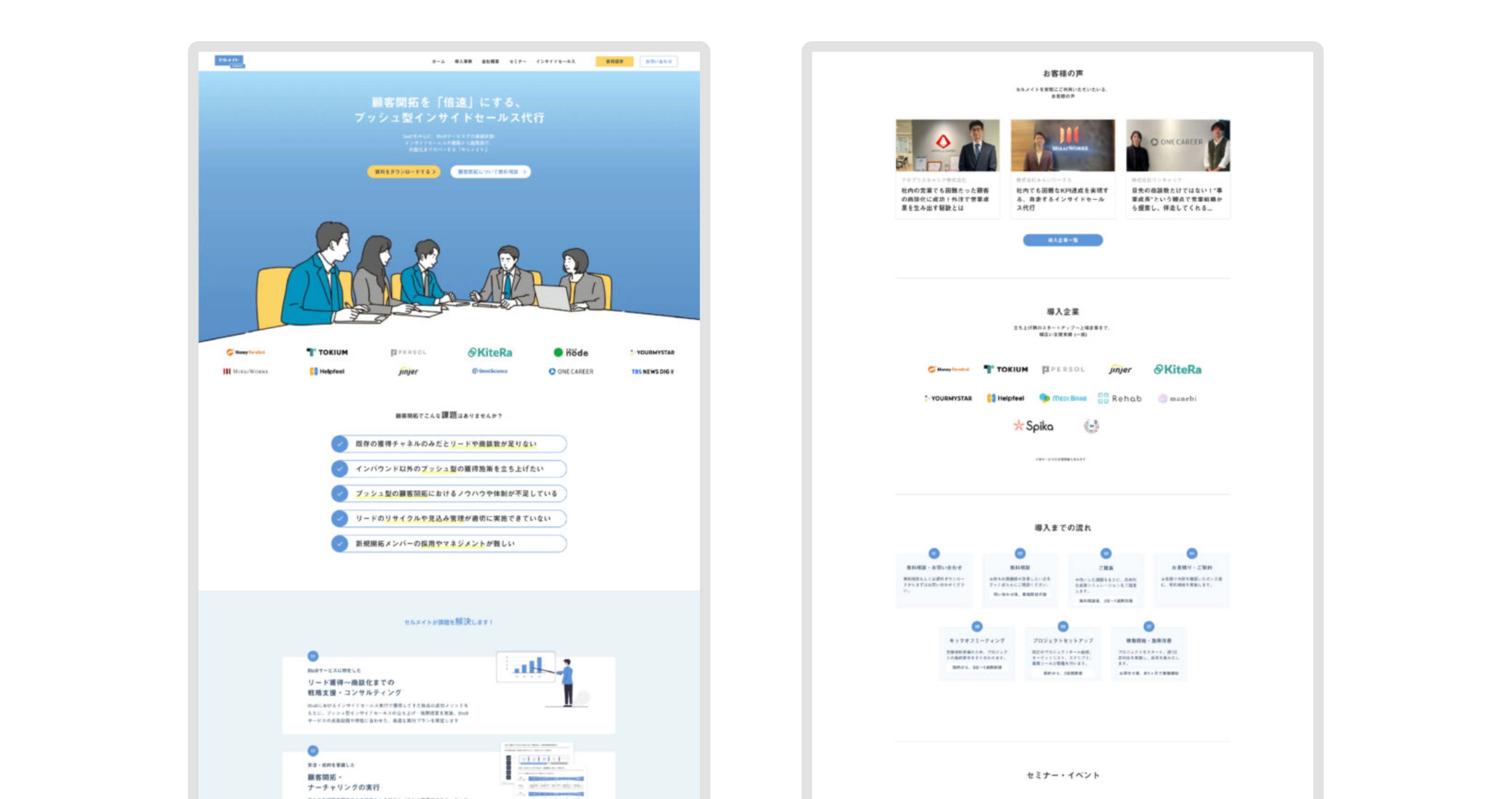Open the MiraiWorks testimonial card photo
1512x799 pixels.
click(x=1062, y=146)
